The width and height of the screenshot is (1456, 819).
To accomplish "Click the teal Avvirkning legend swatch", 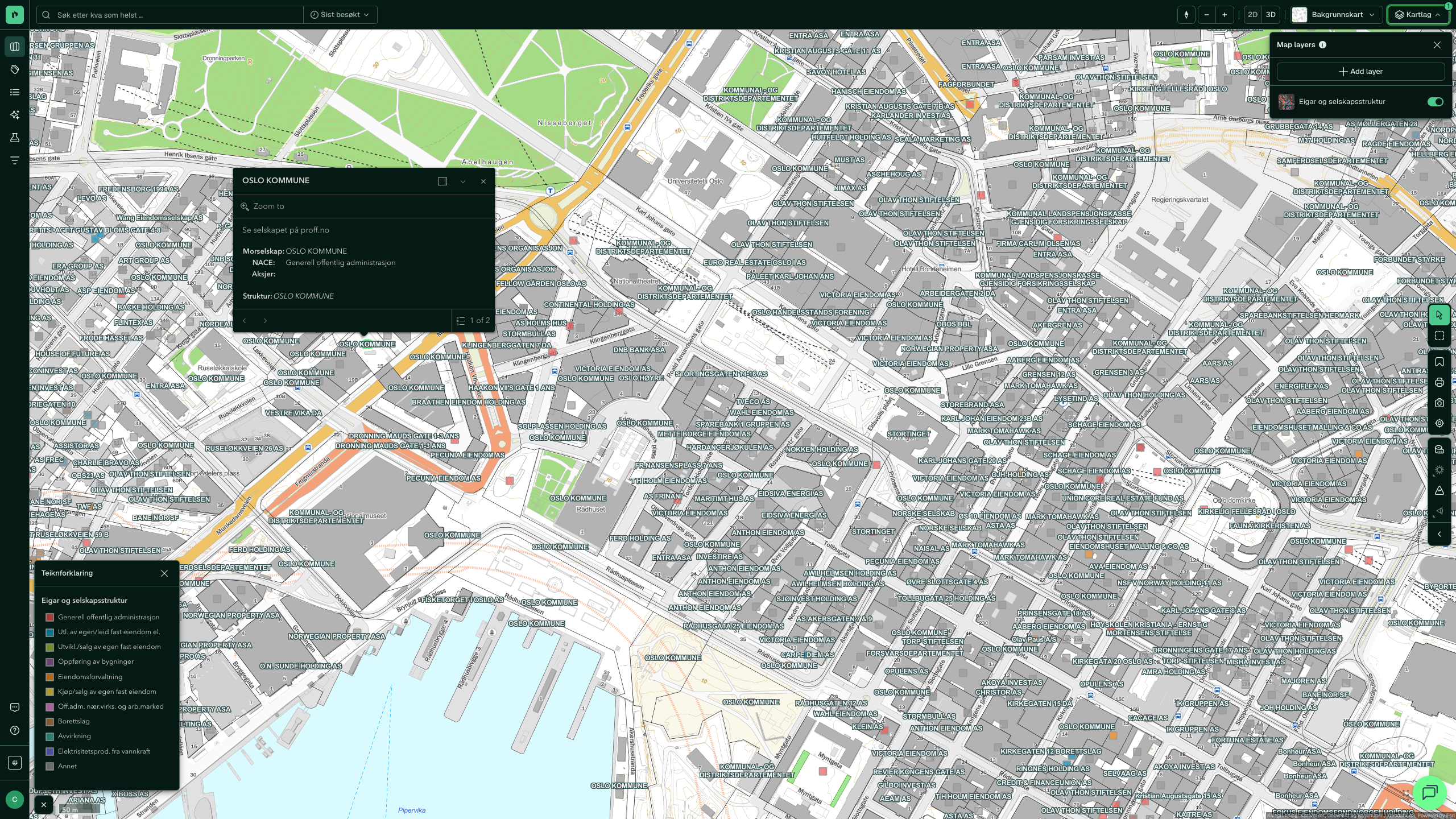I will click(x=49, y=737).
